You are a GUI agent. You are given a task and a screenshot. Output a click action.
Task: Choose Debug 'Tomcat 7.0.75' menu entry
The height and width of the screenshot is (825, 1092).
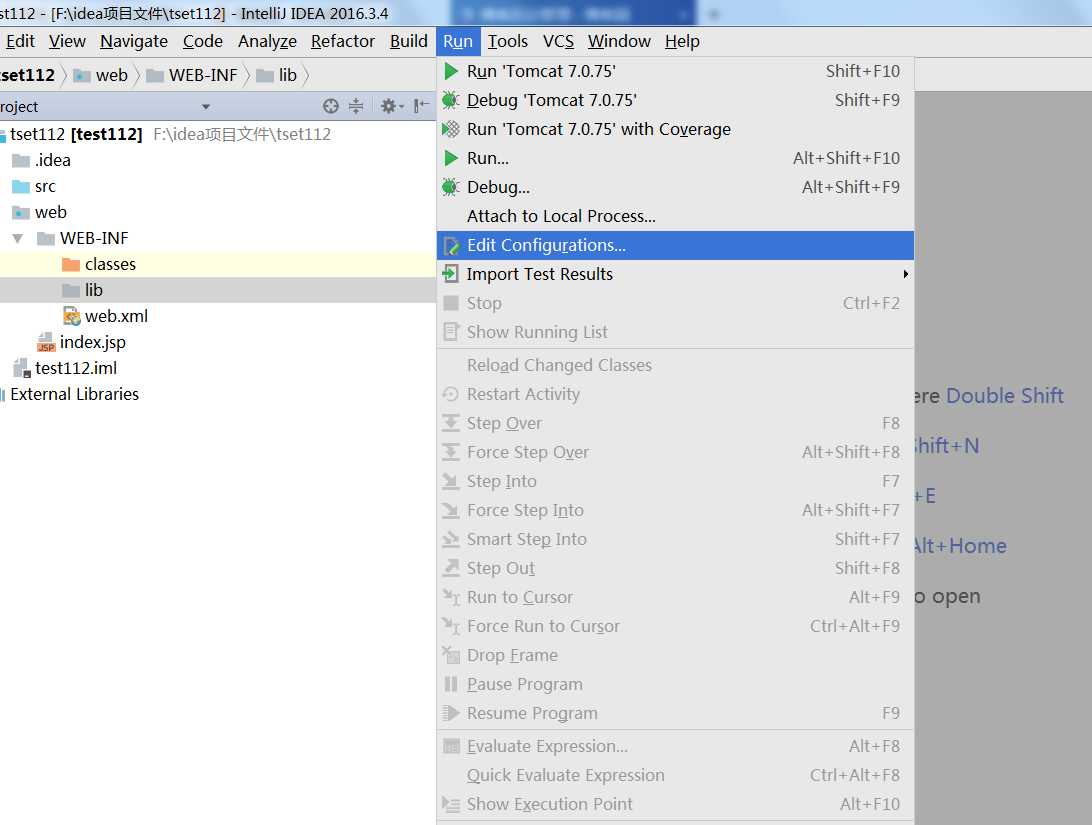click(675, 100)
